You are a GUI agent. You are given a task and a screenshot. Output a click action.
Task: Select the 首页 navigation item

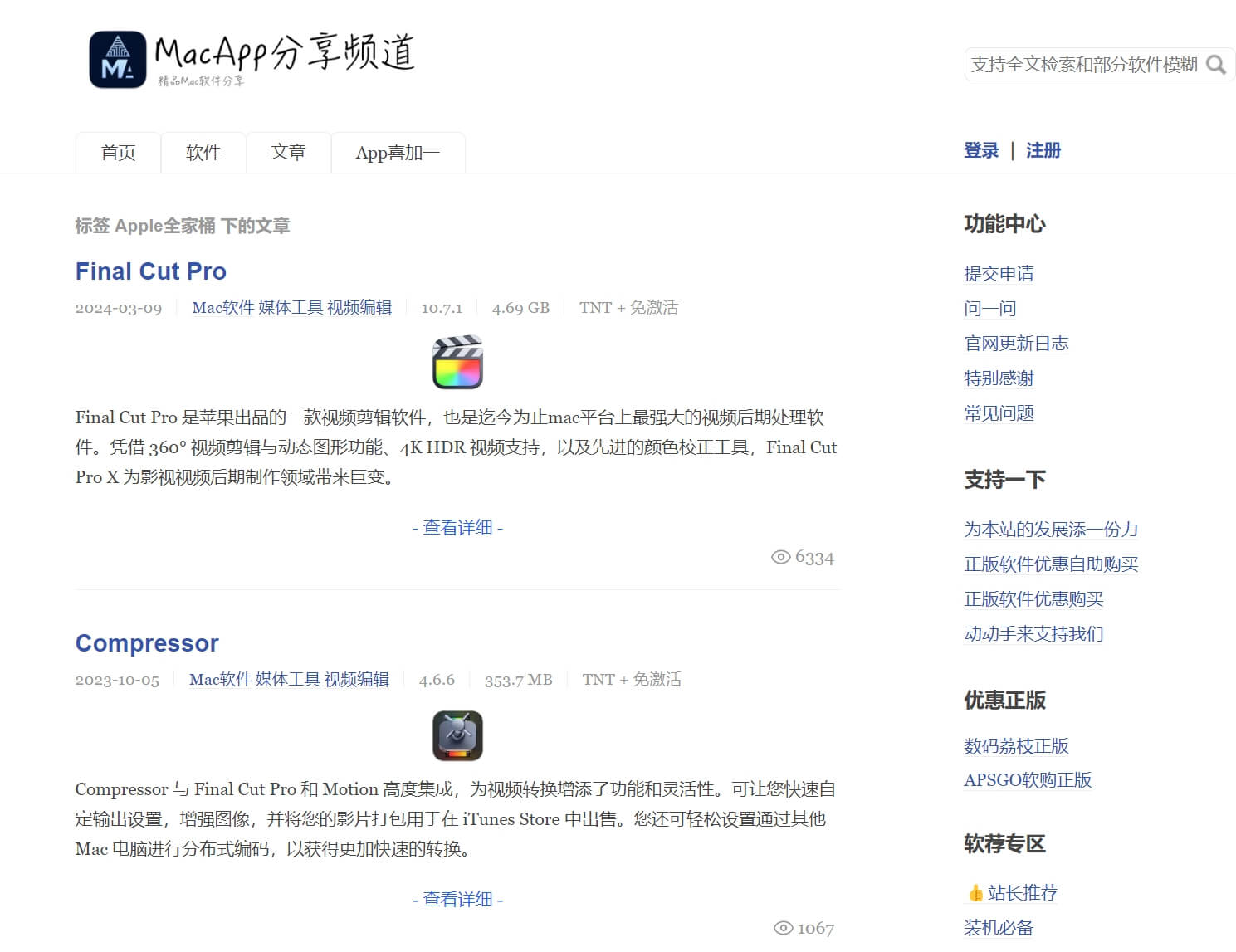point(117,152)
